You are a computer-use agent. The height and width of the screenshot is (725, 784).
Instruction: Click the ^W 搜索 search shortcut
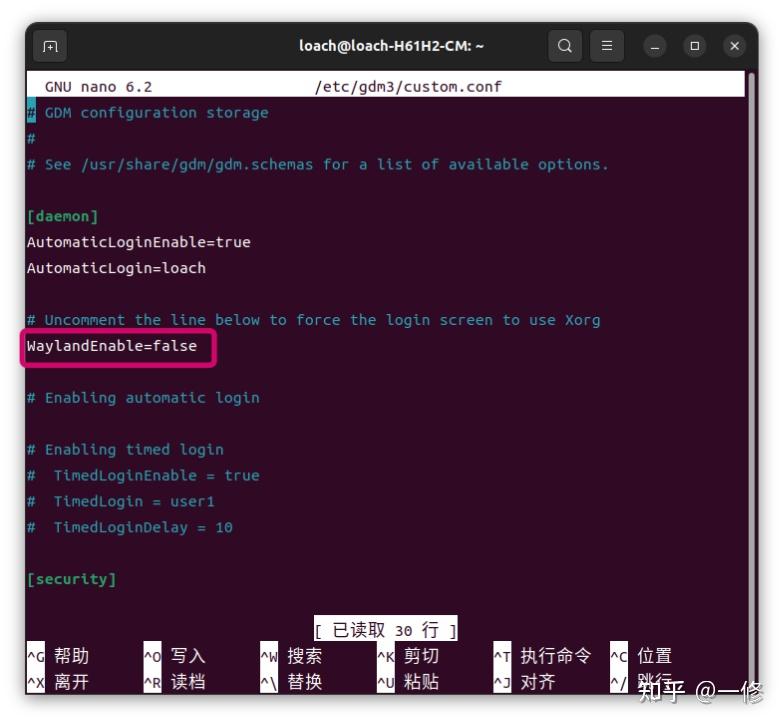pyautogui.click(x=291, y=656)
